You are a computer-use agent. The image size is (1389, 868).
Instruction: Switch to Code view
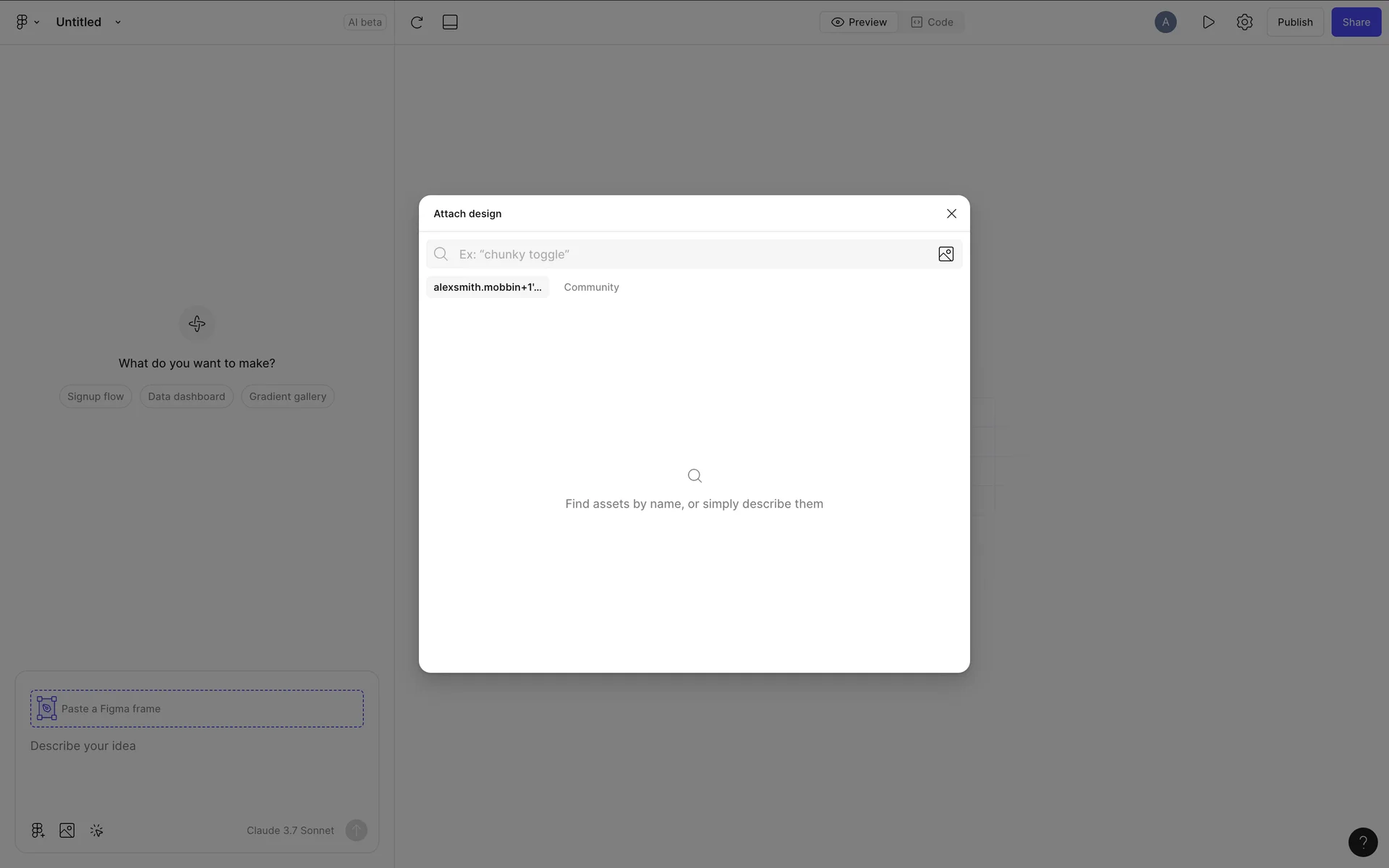[x=932, y=22]
